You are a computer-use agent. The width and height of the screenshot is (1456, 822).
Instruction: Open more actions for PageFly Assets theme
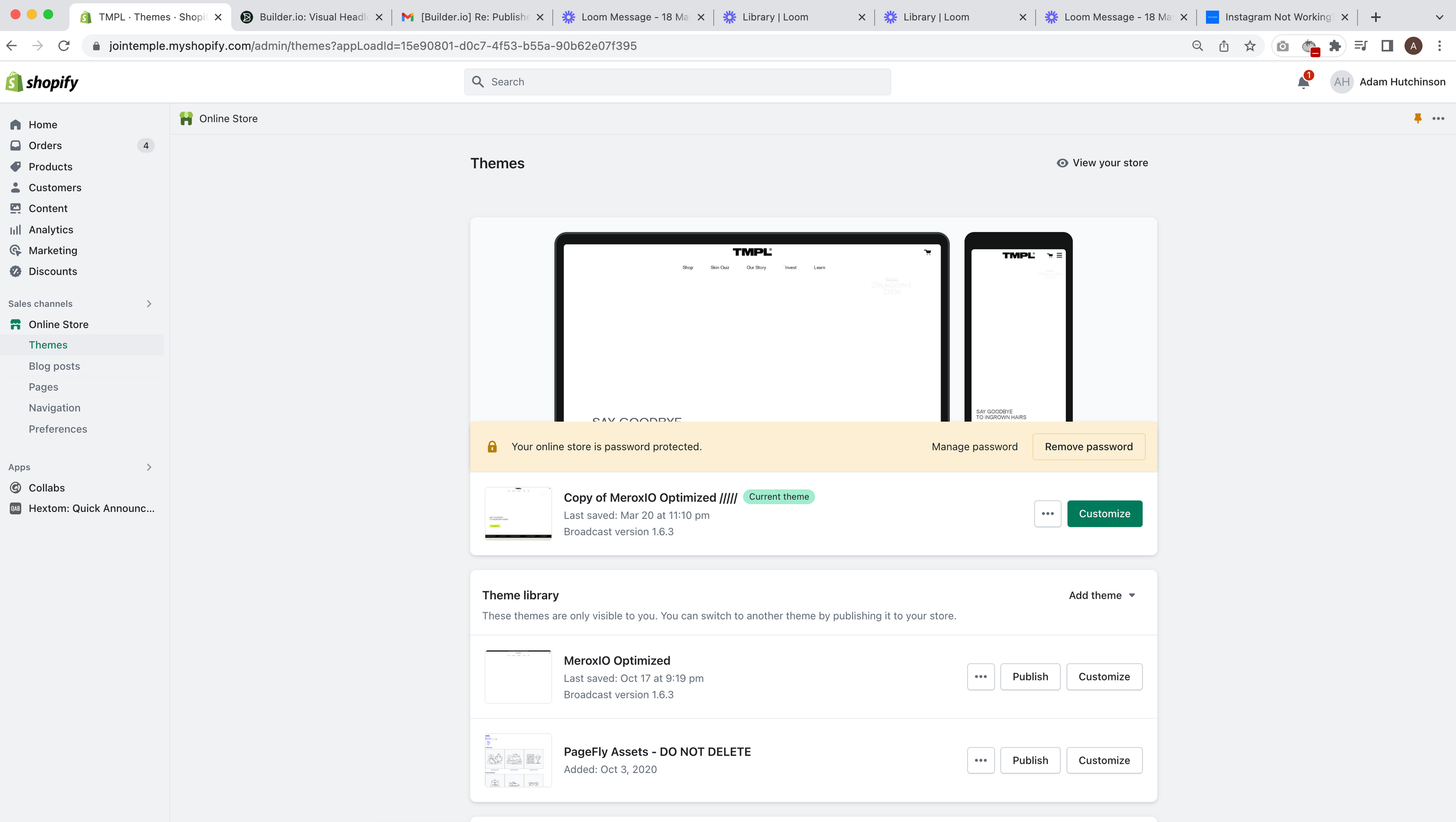(981, 760)
